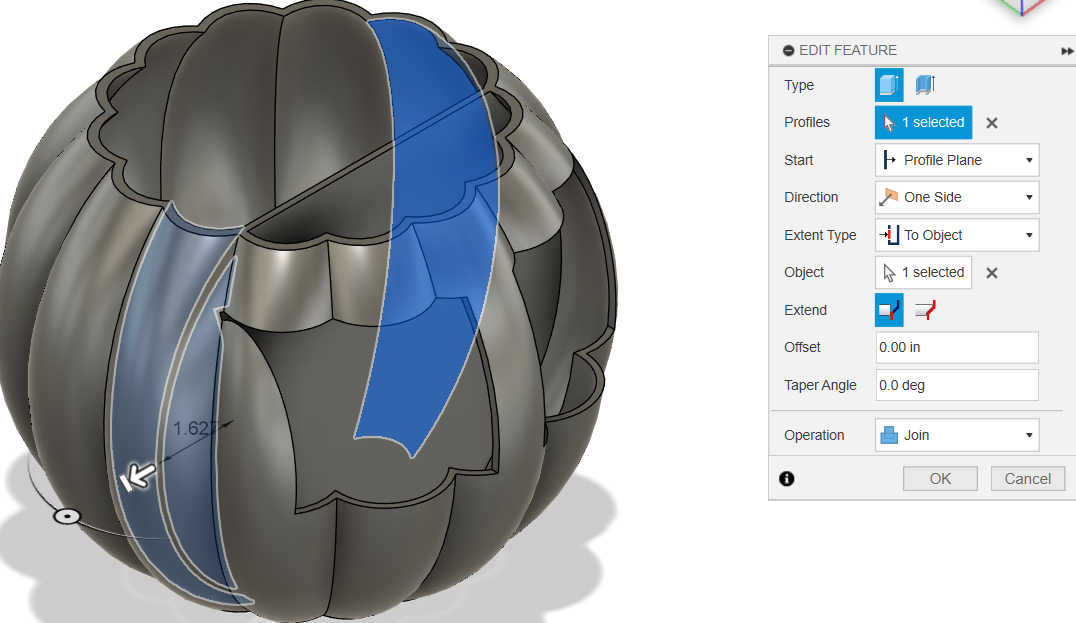The height and width of the screenshot is (623, 1076).
Task: Clear the Profiles selection with X
Action: (x=992, y=123)
